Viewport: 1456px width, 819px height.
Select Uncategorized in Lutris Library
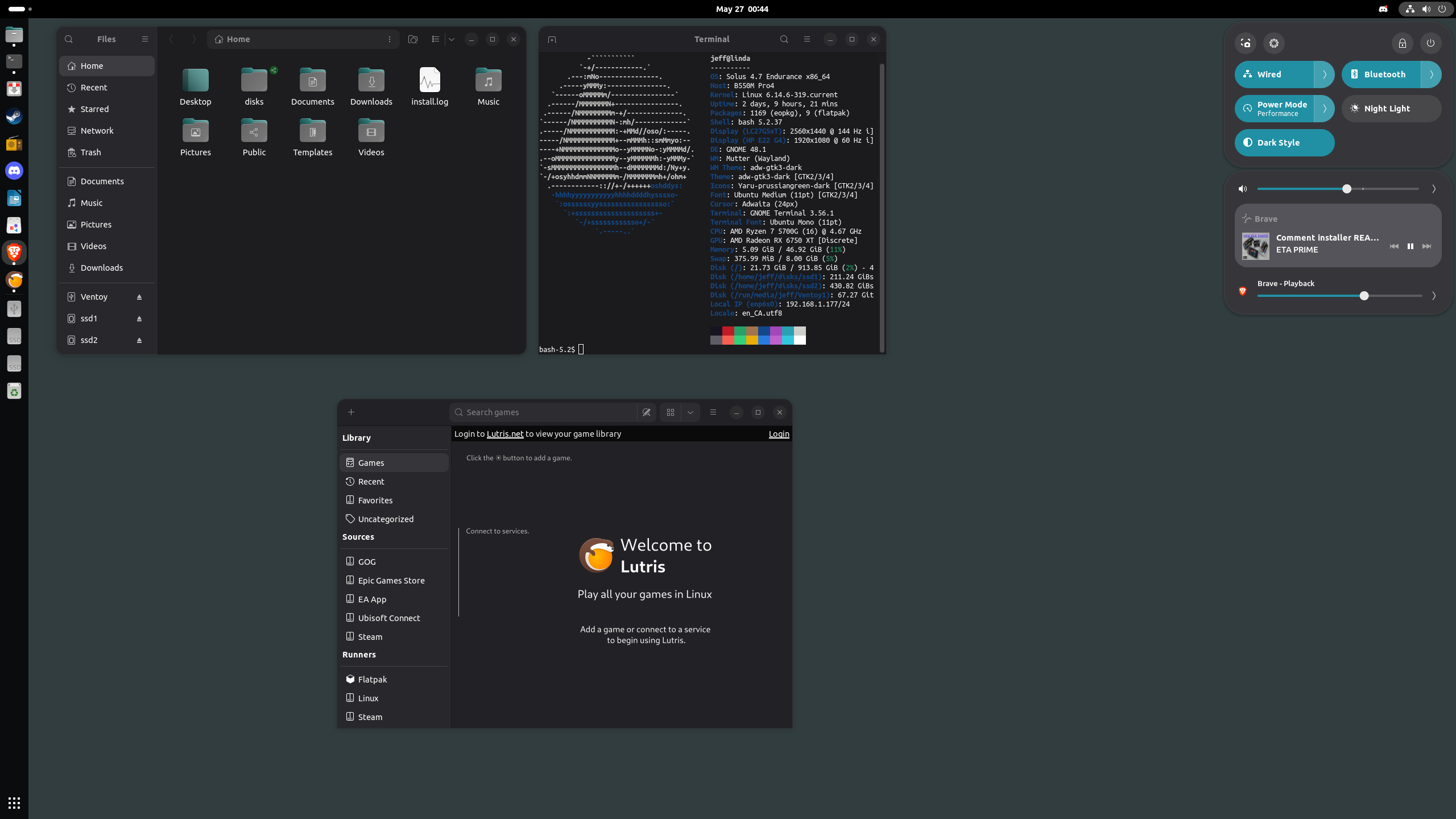pos(394,519)
